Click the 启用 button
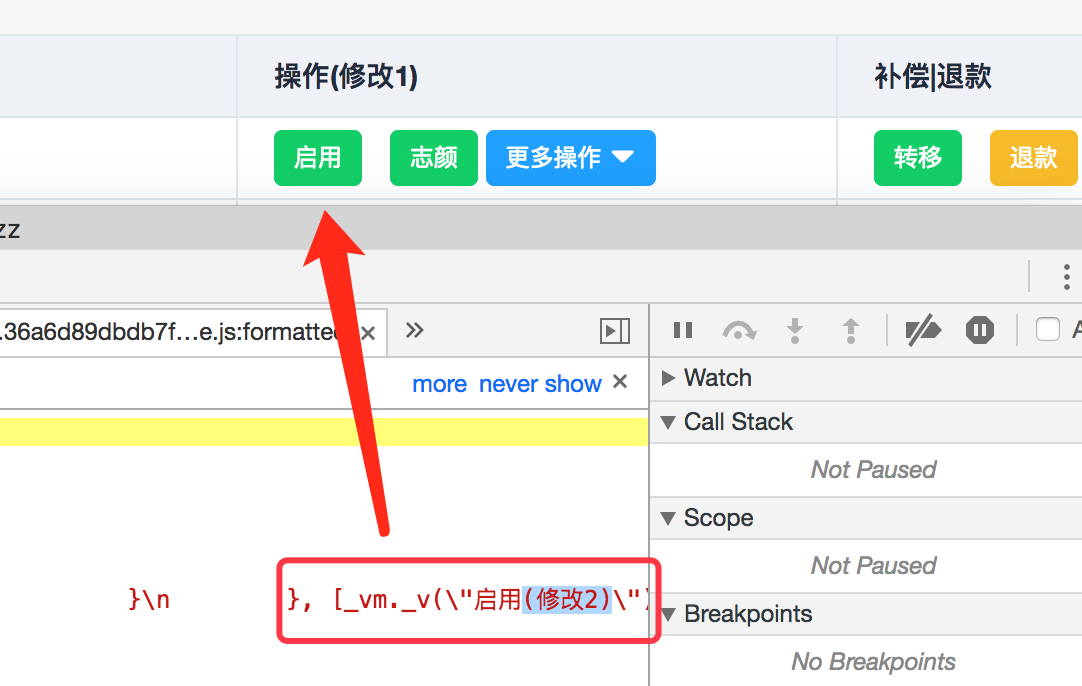Viewport: 1082px width, 686px height. 317,157
